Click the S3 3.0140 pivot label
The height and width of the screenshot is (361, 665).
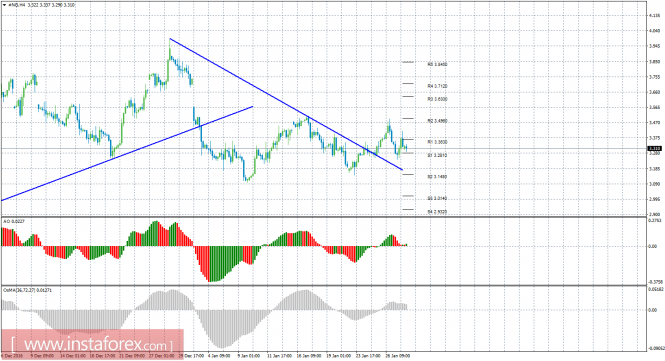437,199
